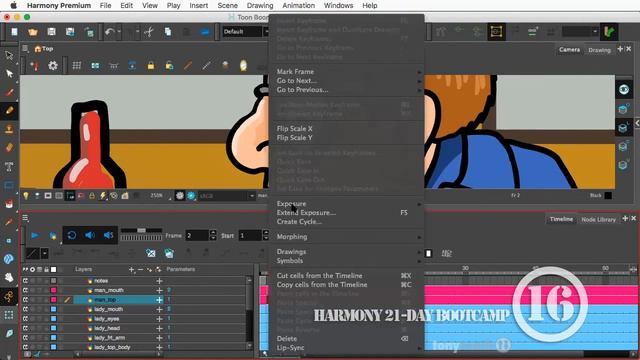Click the Render view icon at right of camera
Screen dimensions: 640x360
pyautogui.click(x=624, y=89)
